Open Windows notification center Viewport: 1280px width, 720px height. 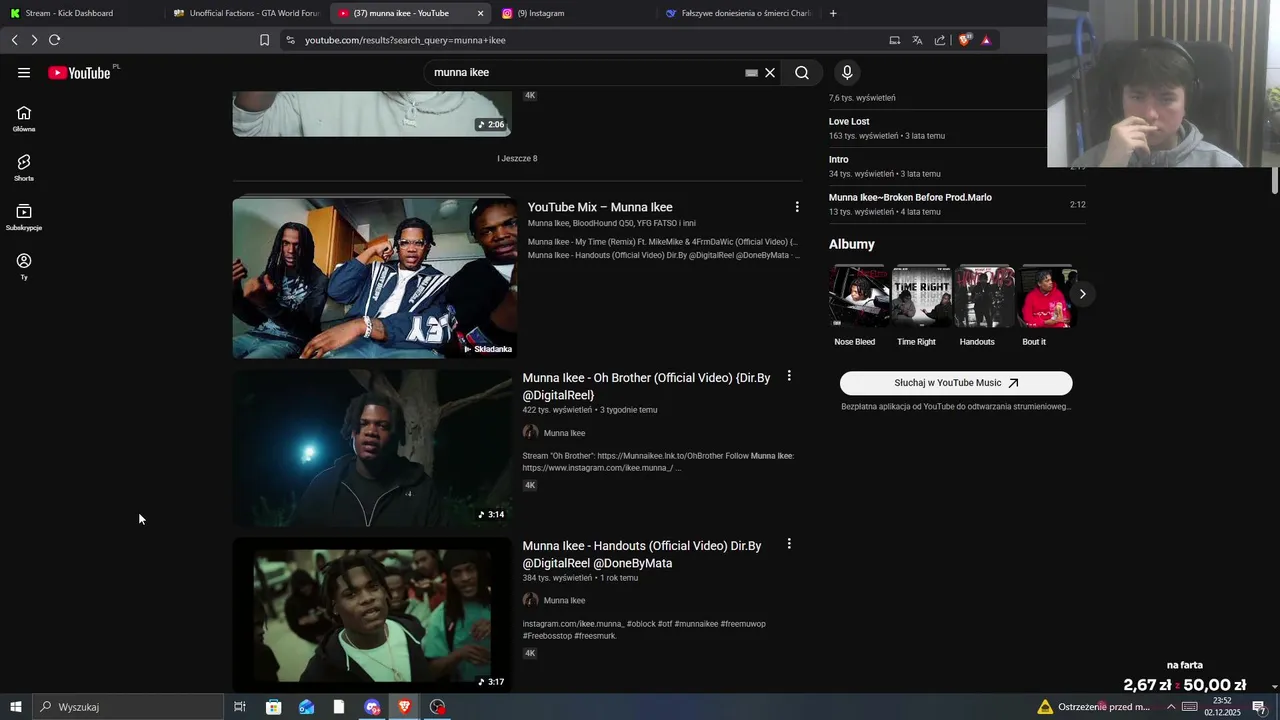[1259, 707]
